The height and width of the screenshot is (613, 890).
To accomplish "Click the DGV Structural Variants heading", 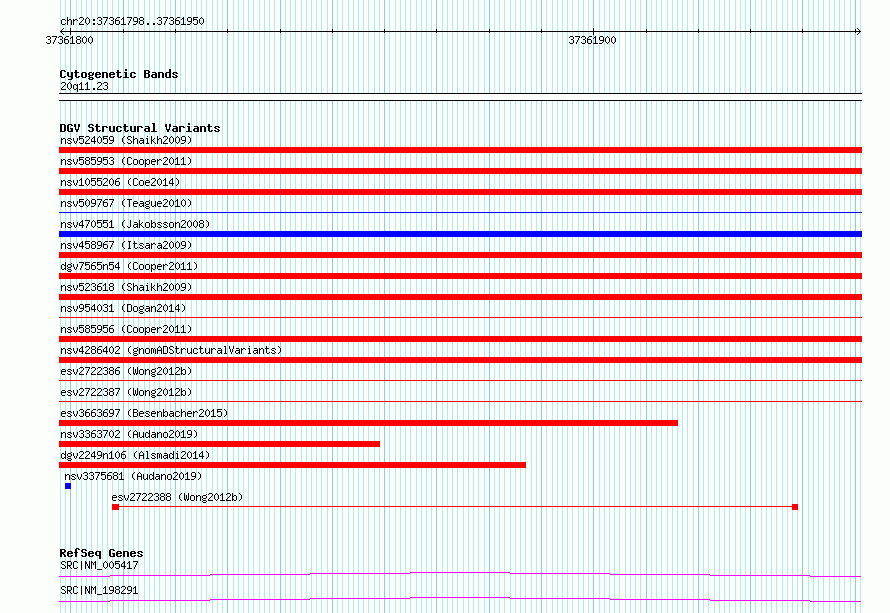I will (140, 128).
